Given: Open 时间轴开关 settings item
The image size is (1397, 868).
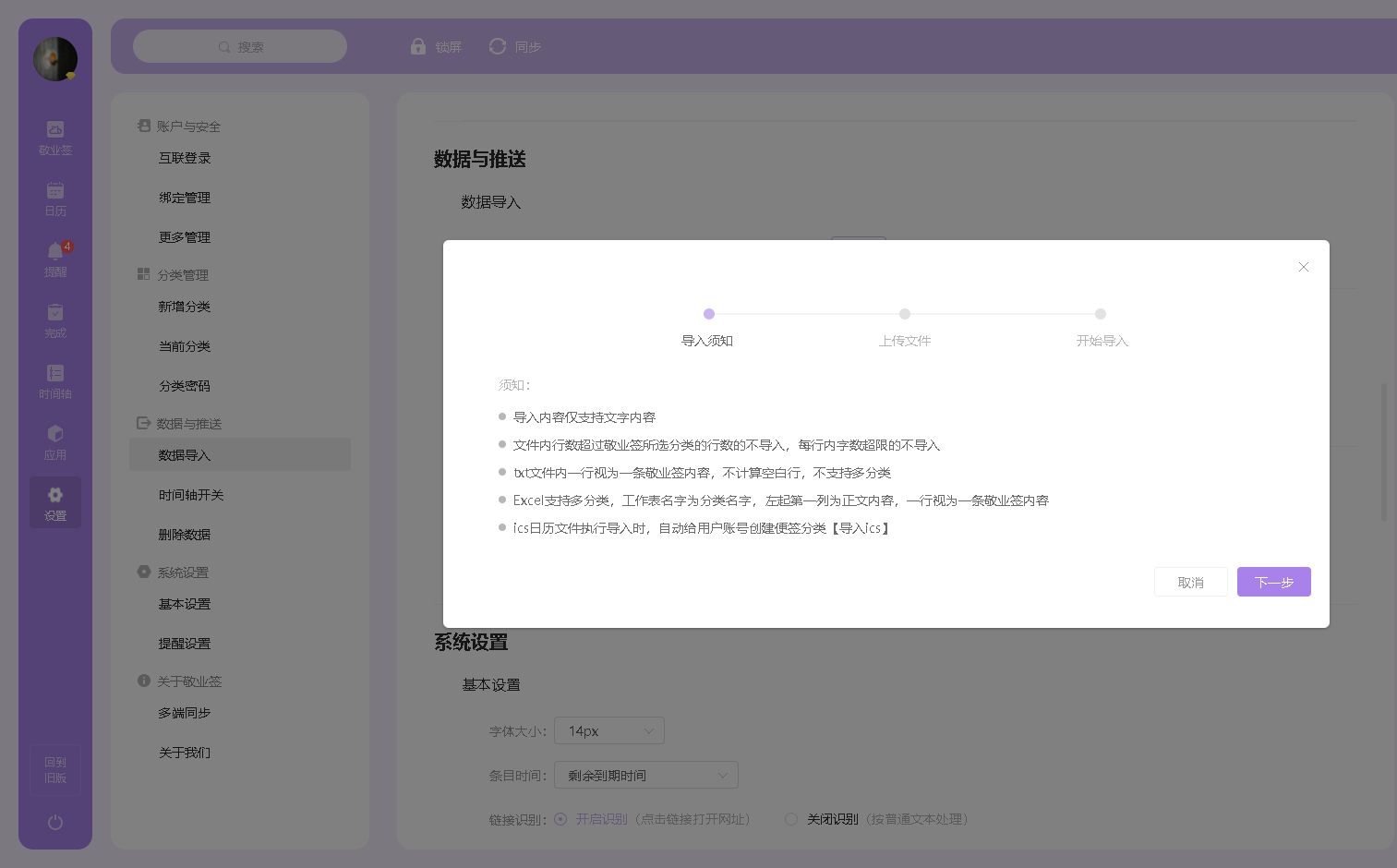Looking at the screenshot, I should (x=191, y=495).
